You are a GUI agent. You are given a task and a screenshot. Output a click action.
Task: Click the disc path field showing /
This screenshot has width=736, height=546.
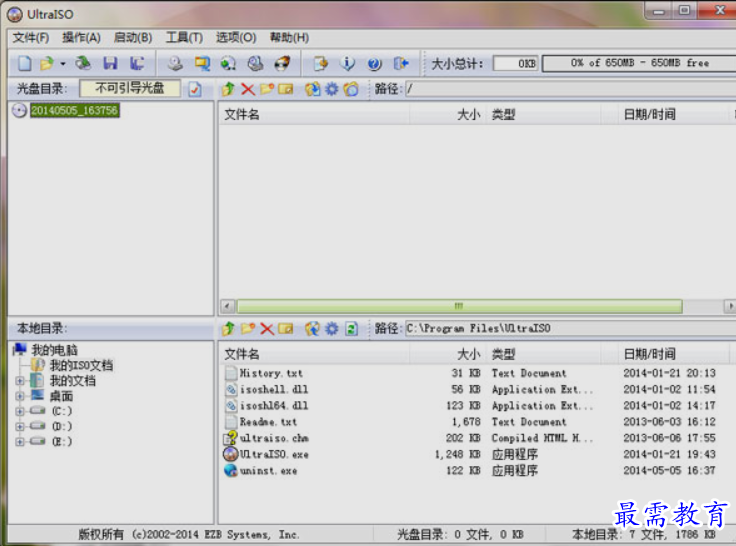pos(570,89)
